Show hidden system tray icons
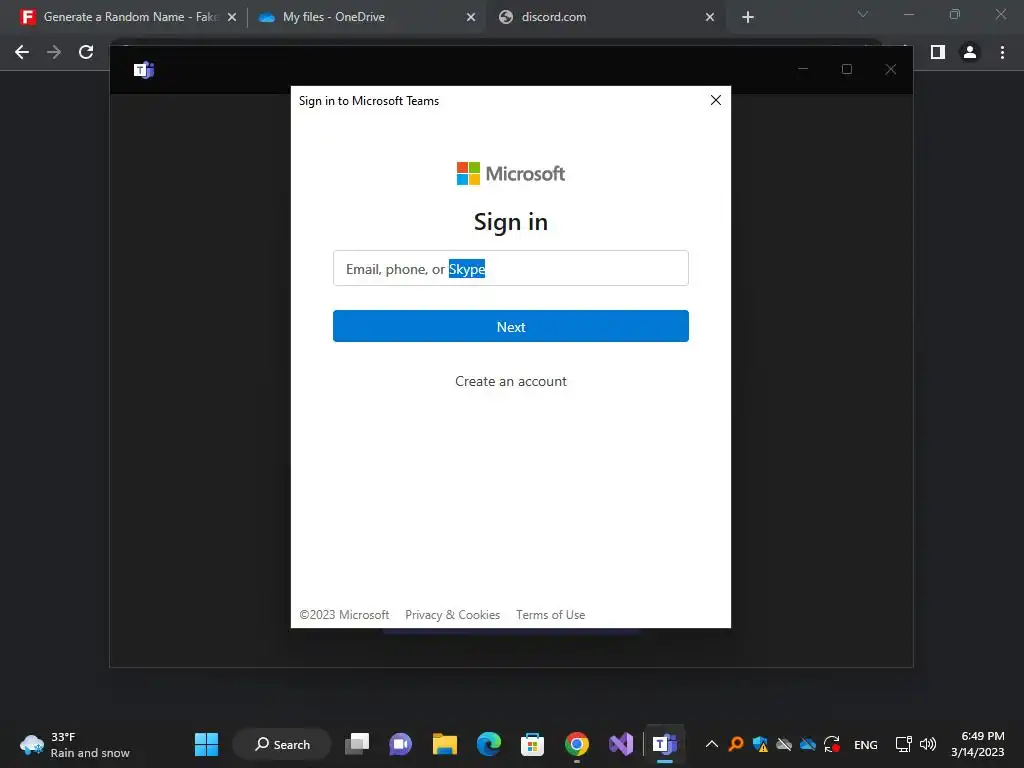 pos(712,744)
